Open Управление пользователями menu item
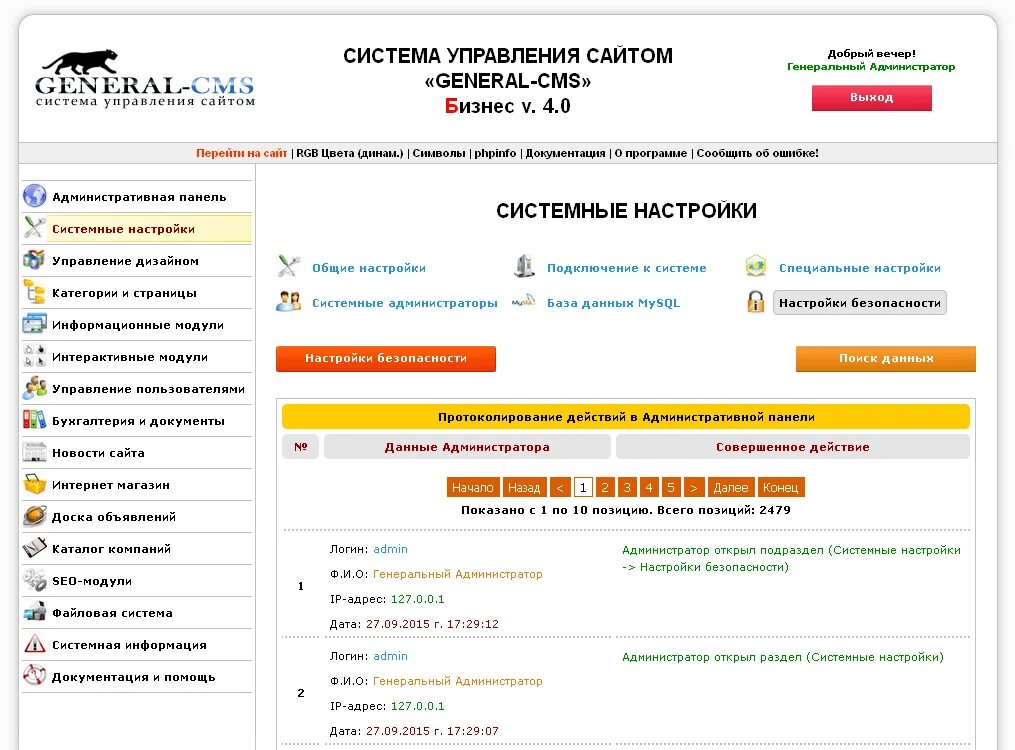The image size is (1015, 750). pyautogui.click(x=148, y=389)
